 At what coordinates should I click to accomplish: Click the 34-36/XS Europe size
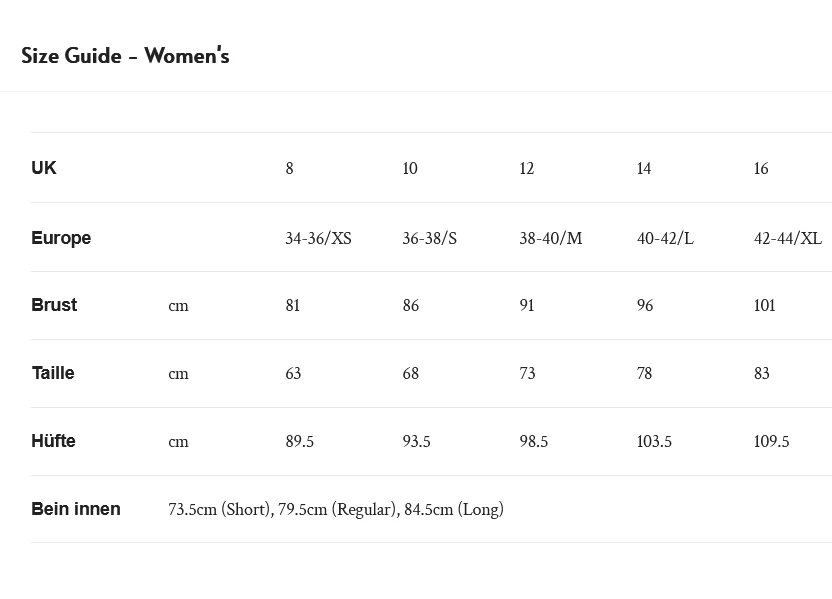tap(318, 238)
